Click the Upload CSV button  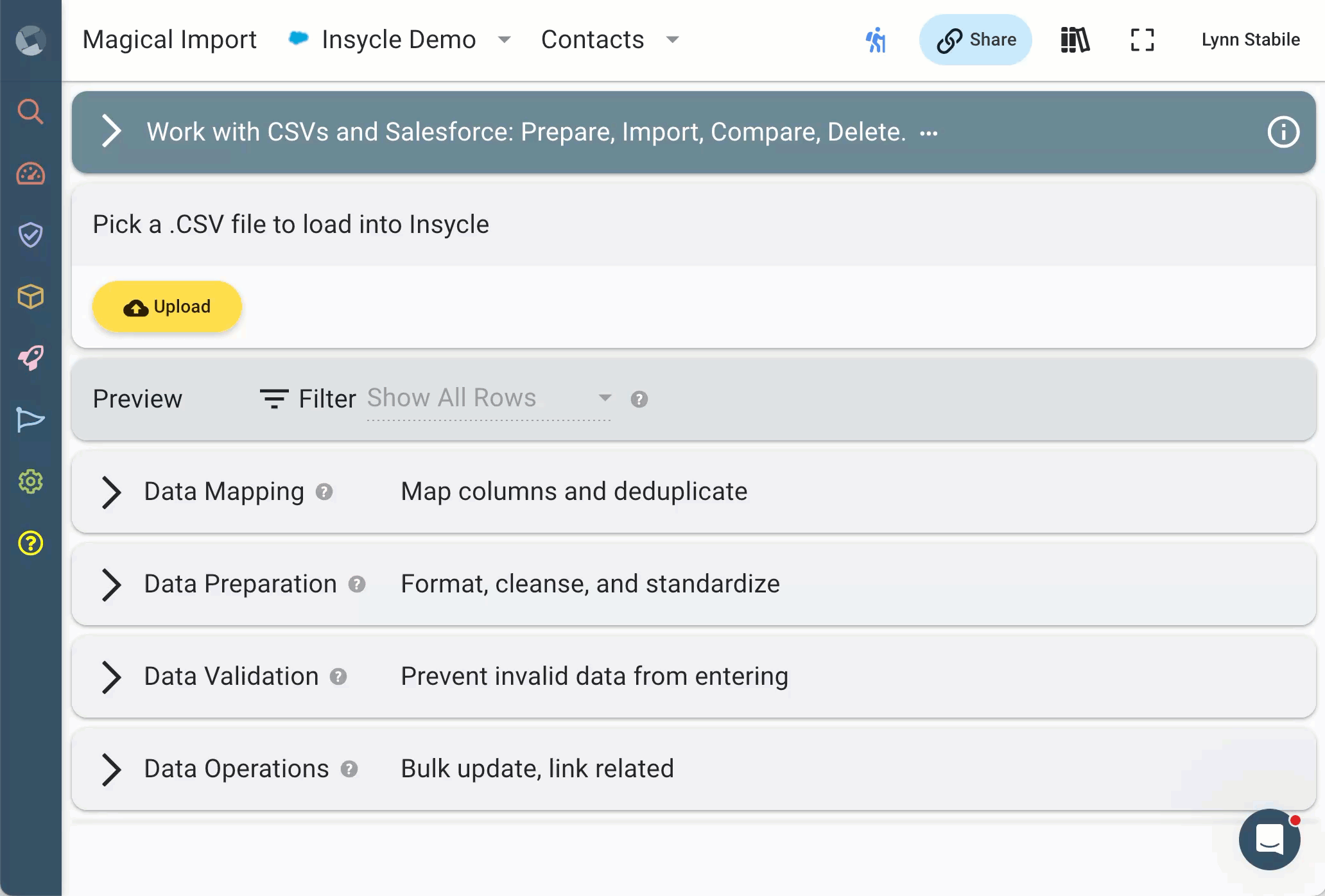(167, 307)
